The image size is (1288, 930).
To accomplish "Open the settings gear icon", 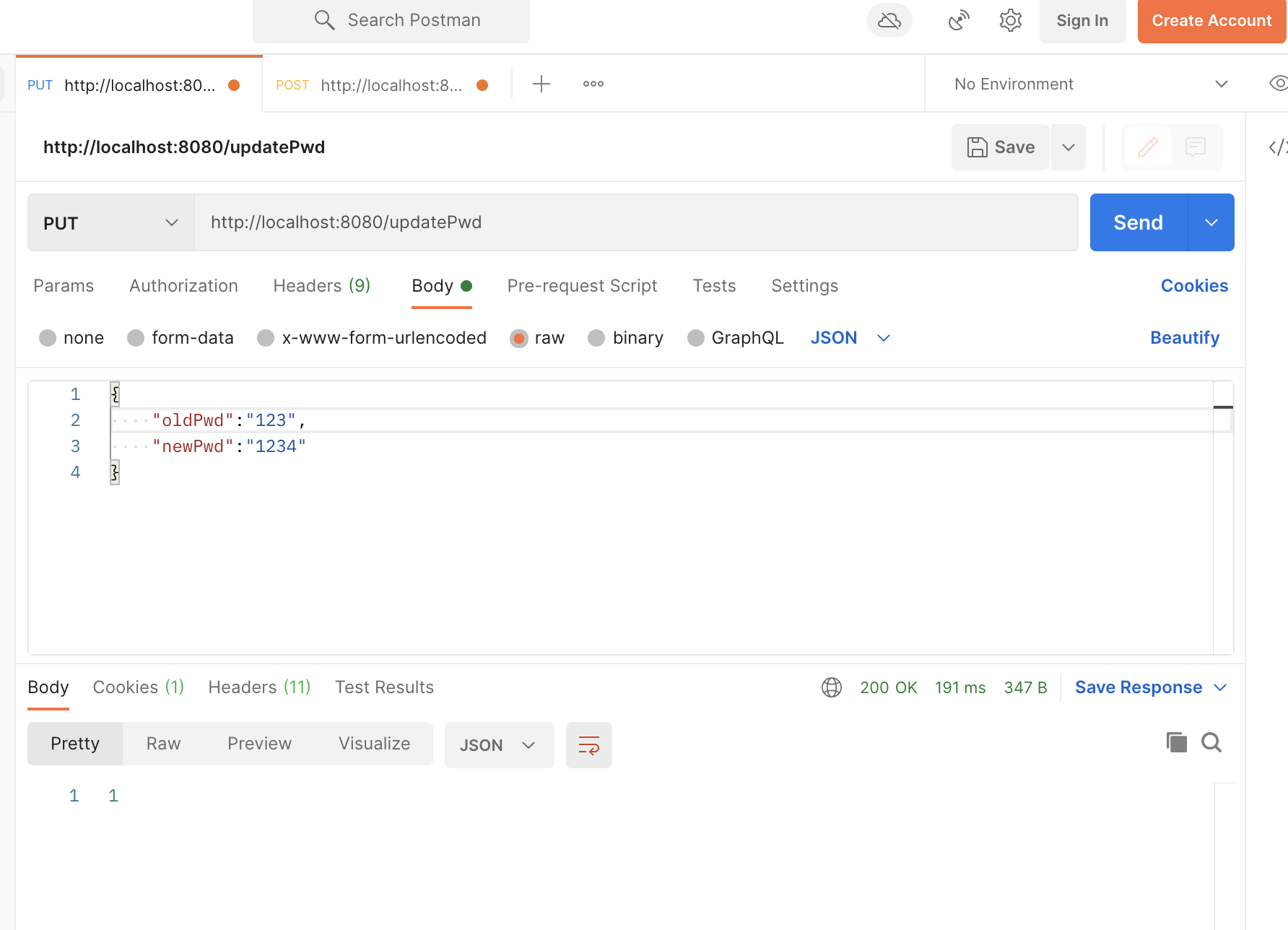I will (1011, 20).
